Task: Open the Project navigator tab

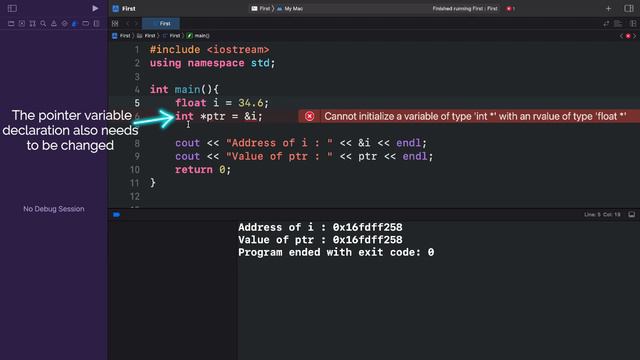Action: click(11, 24)
